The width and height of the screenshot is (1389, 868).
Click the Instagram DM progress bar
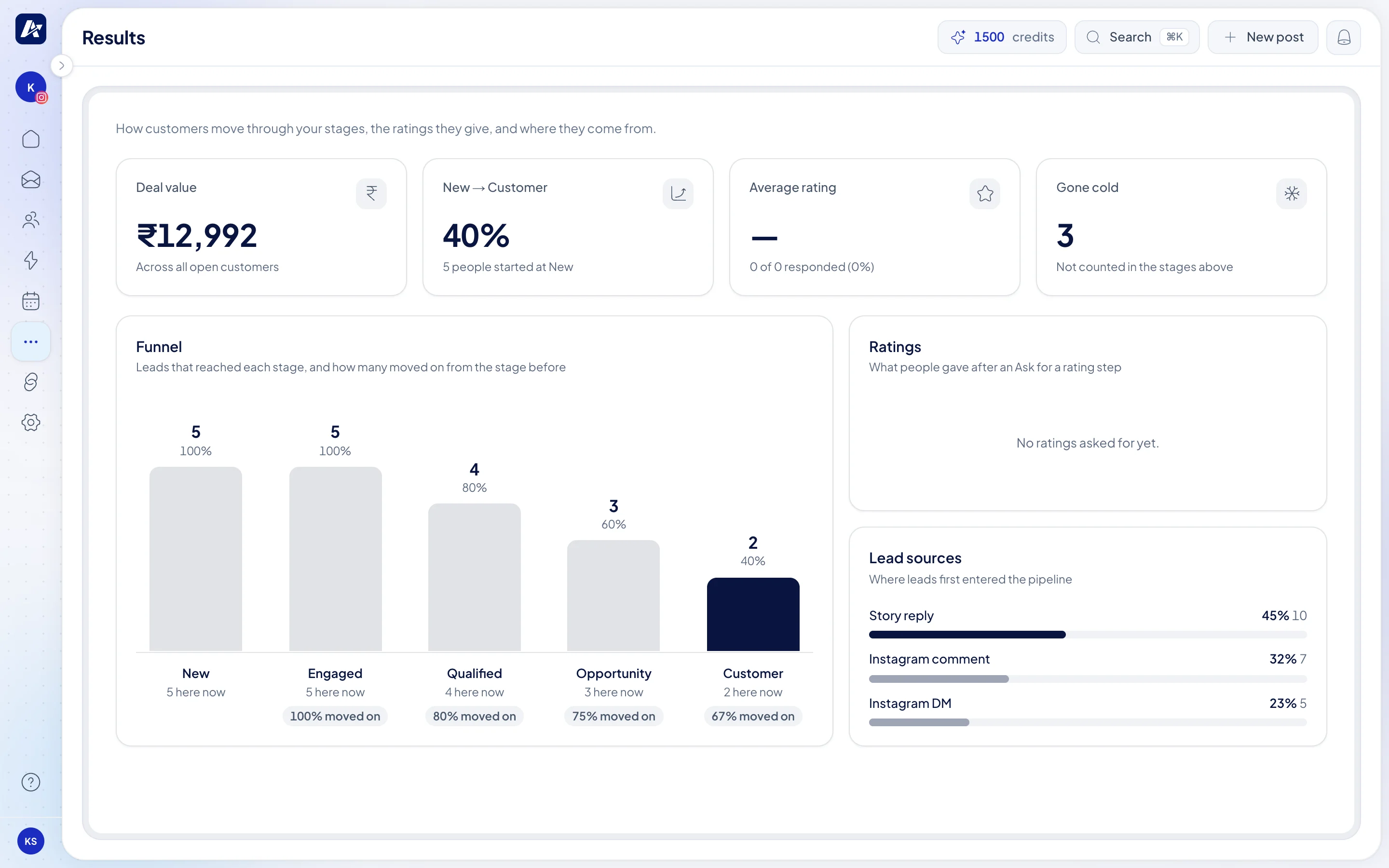point(1088,722)
